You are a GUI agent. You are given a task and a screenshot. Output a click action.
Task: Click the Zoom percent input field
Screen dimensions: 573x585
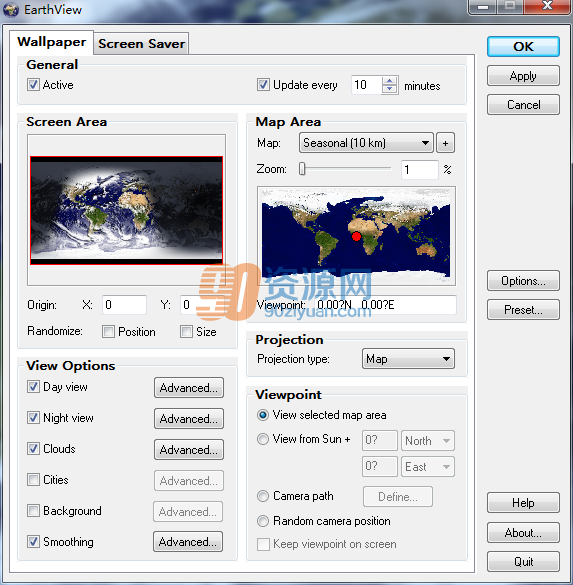419,170
